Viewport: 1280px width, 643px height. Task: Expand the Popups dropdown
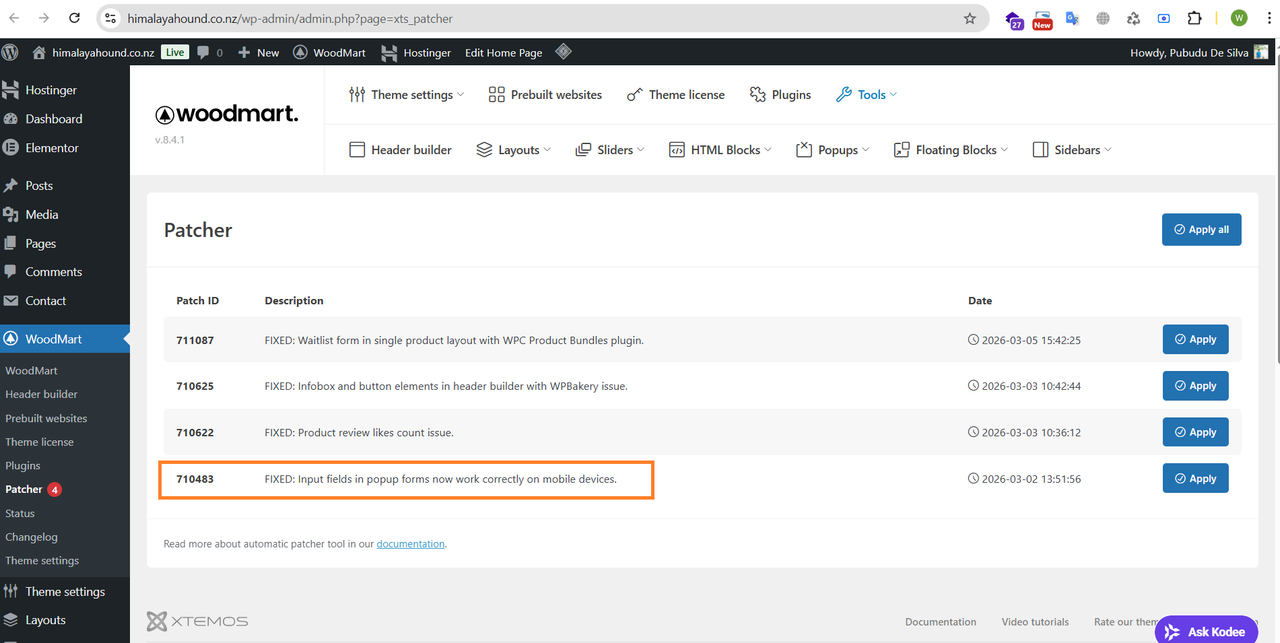tap(832, 150)
